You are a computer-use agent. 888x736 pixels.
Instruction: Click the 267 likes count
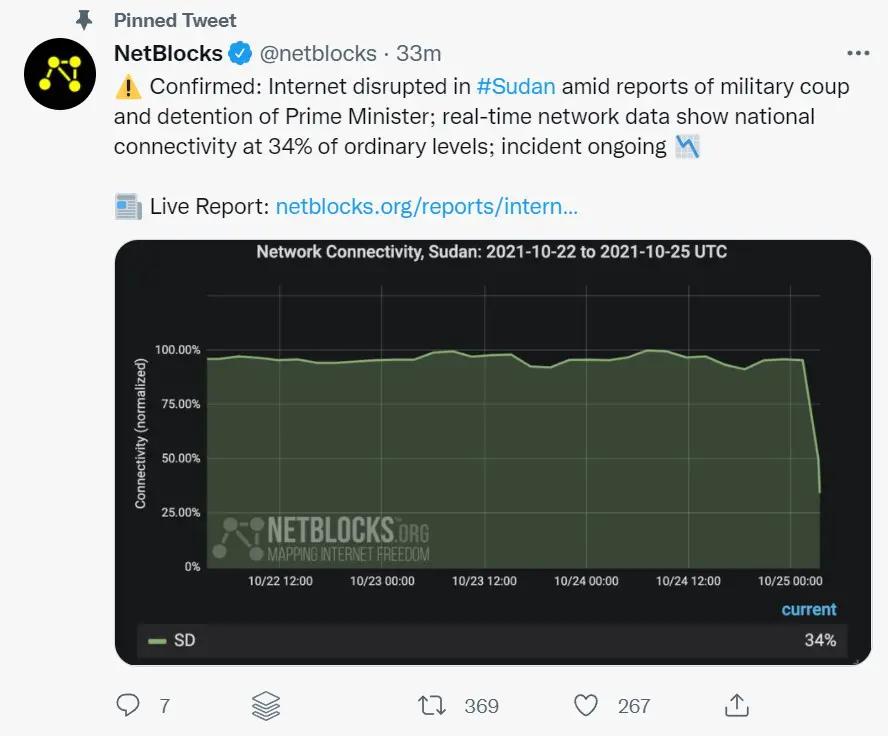[634, 706]
